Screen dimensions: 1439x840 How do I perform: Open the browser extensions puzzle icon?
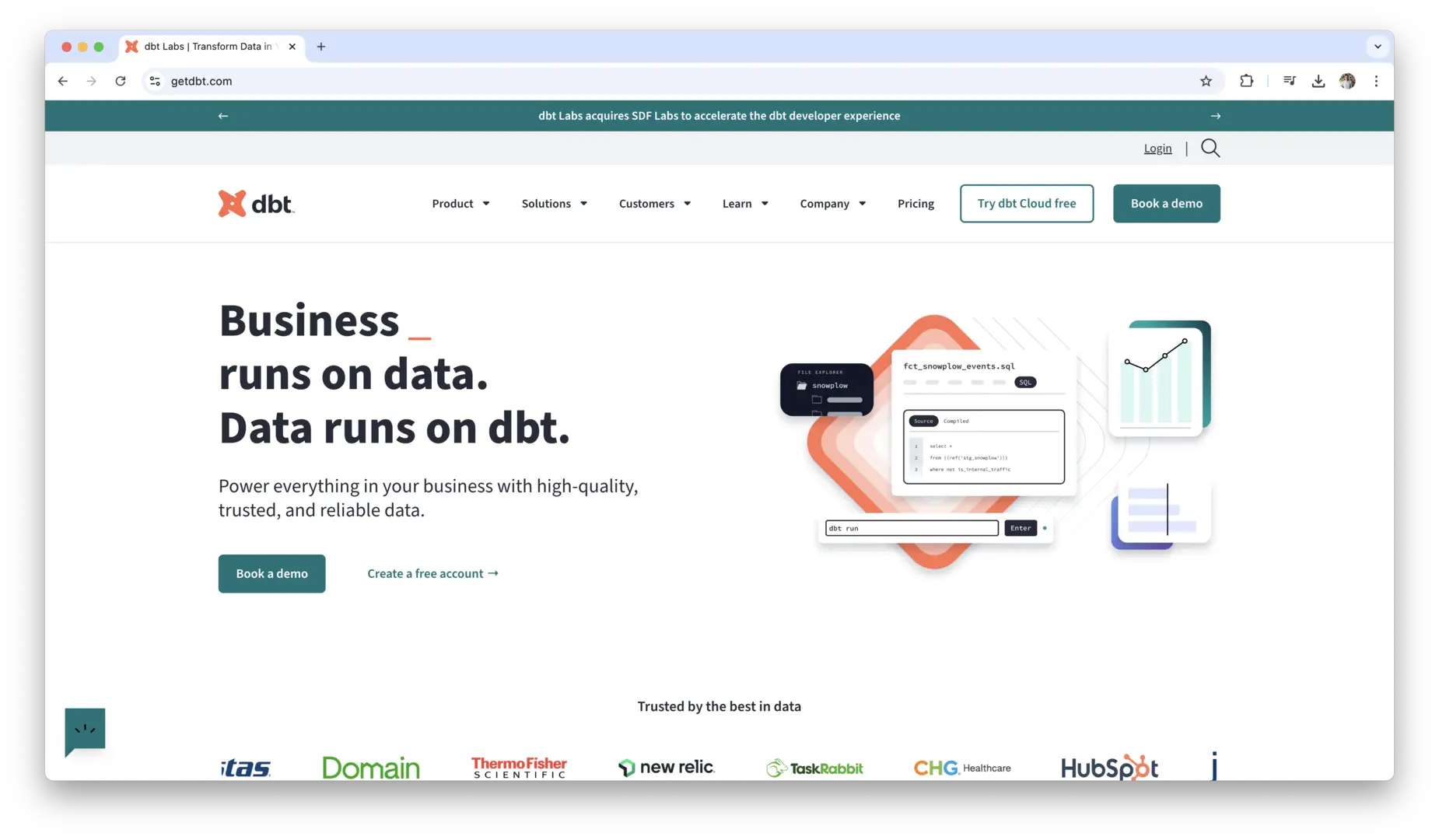1246,81
